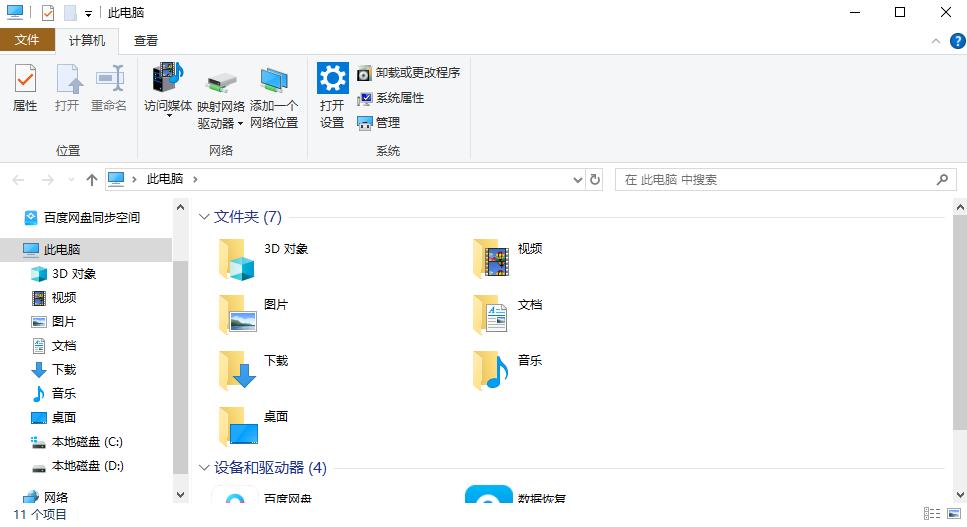
Task: Click the search magnifier icon
Action: click(942, 179)
